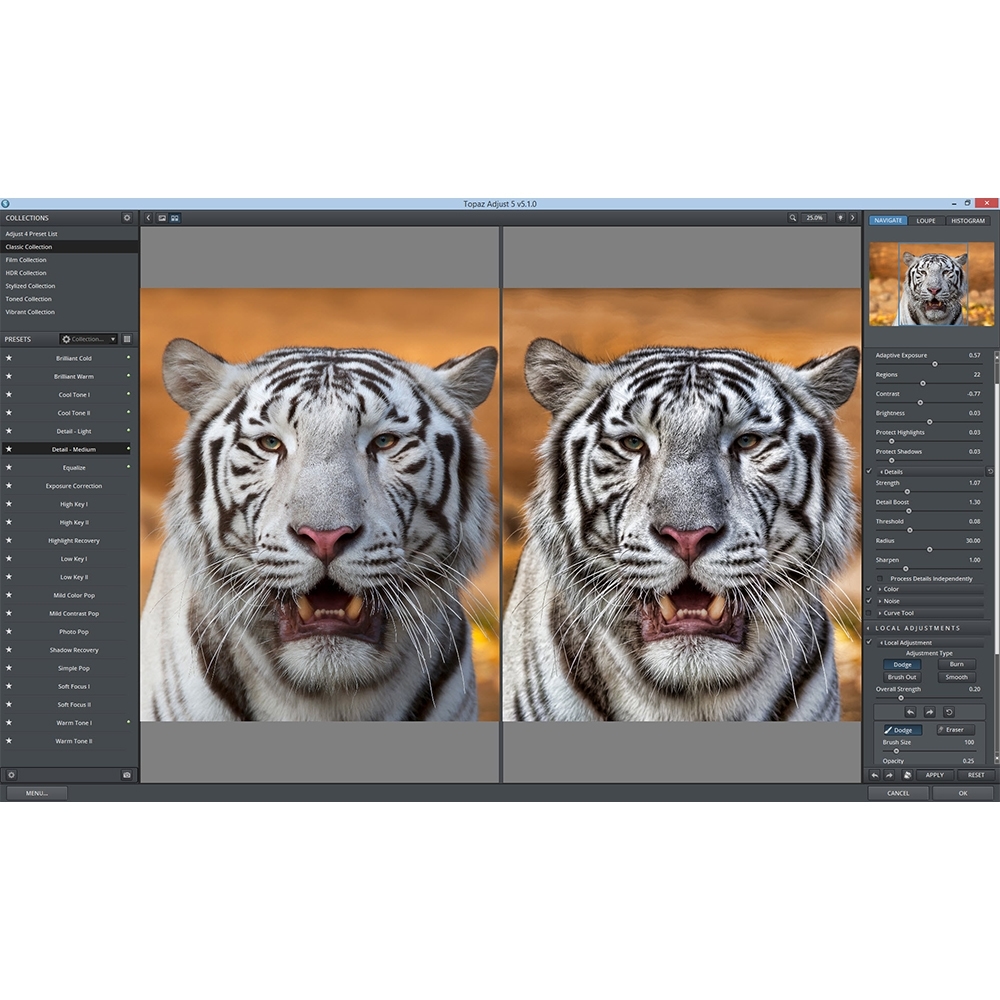Open the camera snapshot icon below presets
The width and height of the screenshot is (1000, 1000).
point(127,775)
